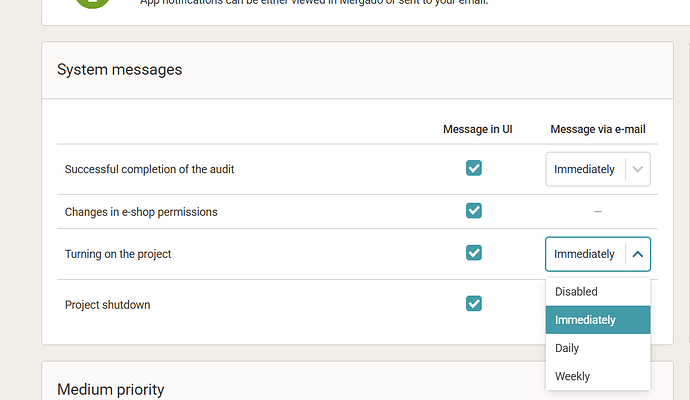Viewport: 690px width, 400px height.
Task: Click the Changes in e-shop permissions row label
Action: 141,212
